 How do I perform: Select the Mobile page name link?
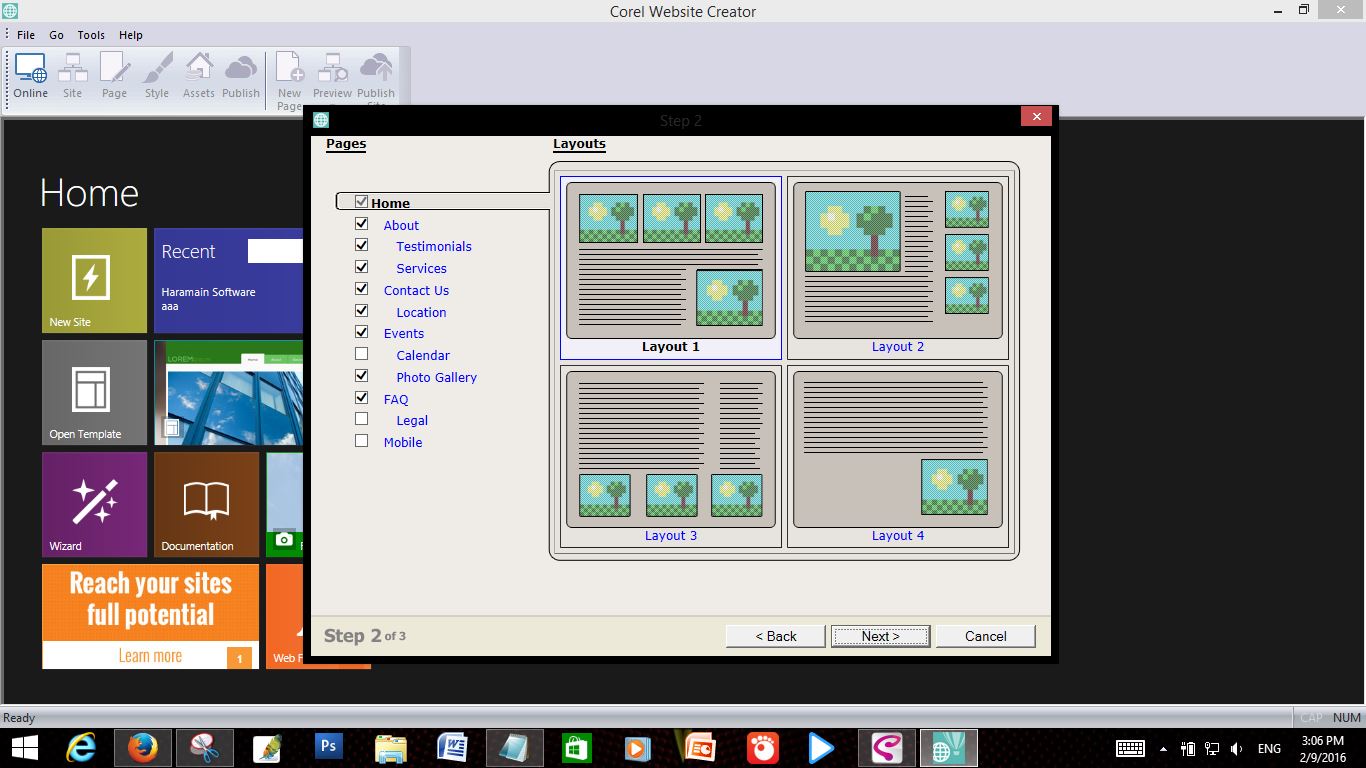(403, 442)
